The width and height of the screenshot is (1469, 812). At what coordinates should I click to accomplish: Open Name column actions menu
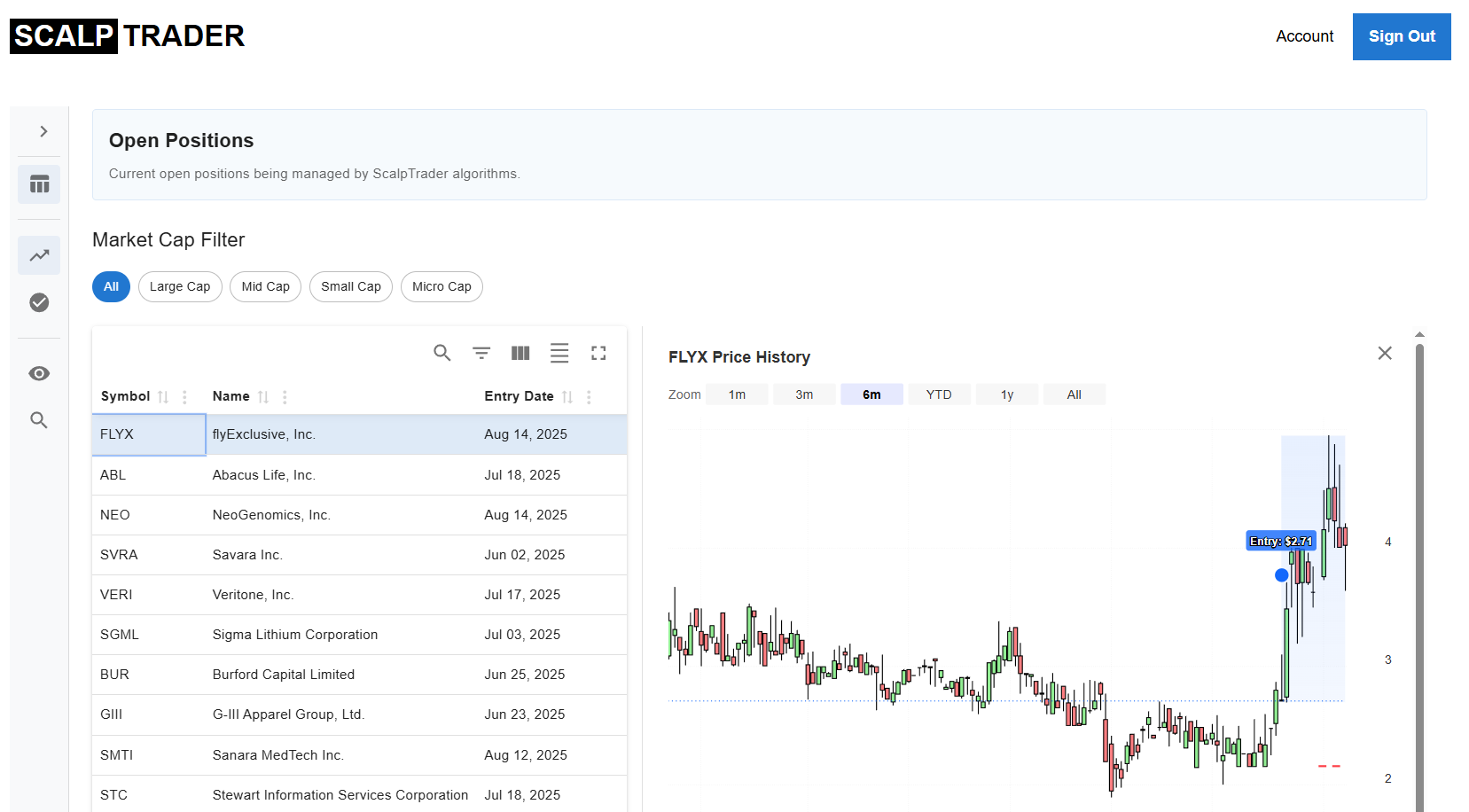pyautogui.click(x=285, y=397)
